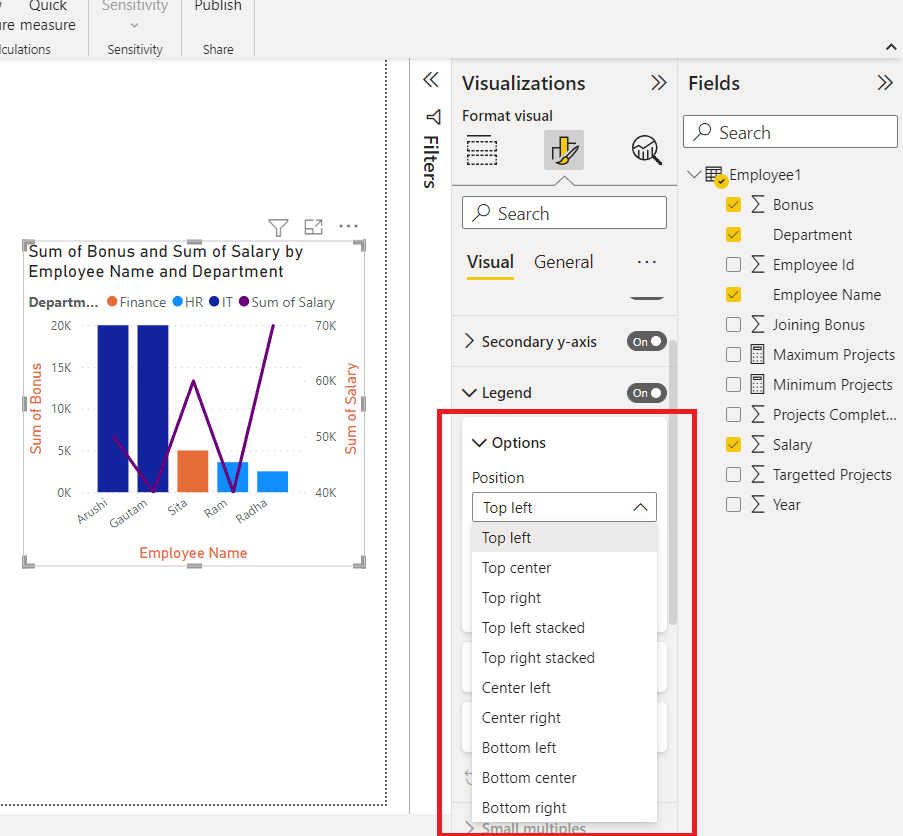Choose Top right stacked legend position
Image resolution: width=903 pixels, height=836 pixels.
564,658
